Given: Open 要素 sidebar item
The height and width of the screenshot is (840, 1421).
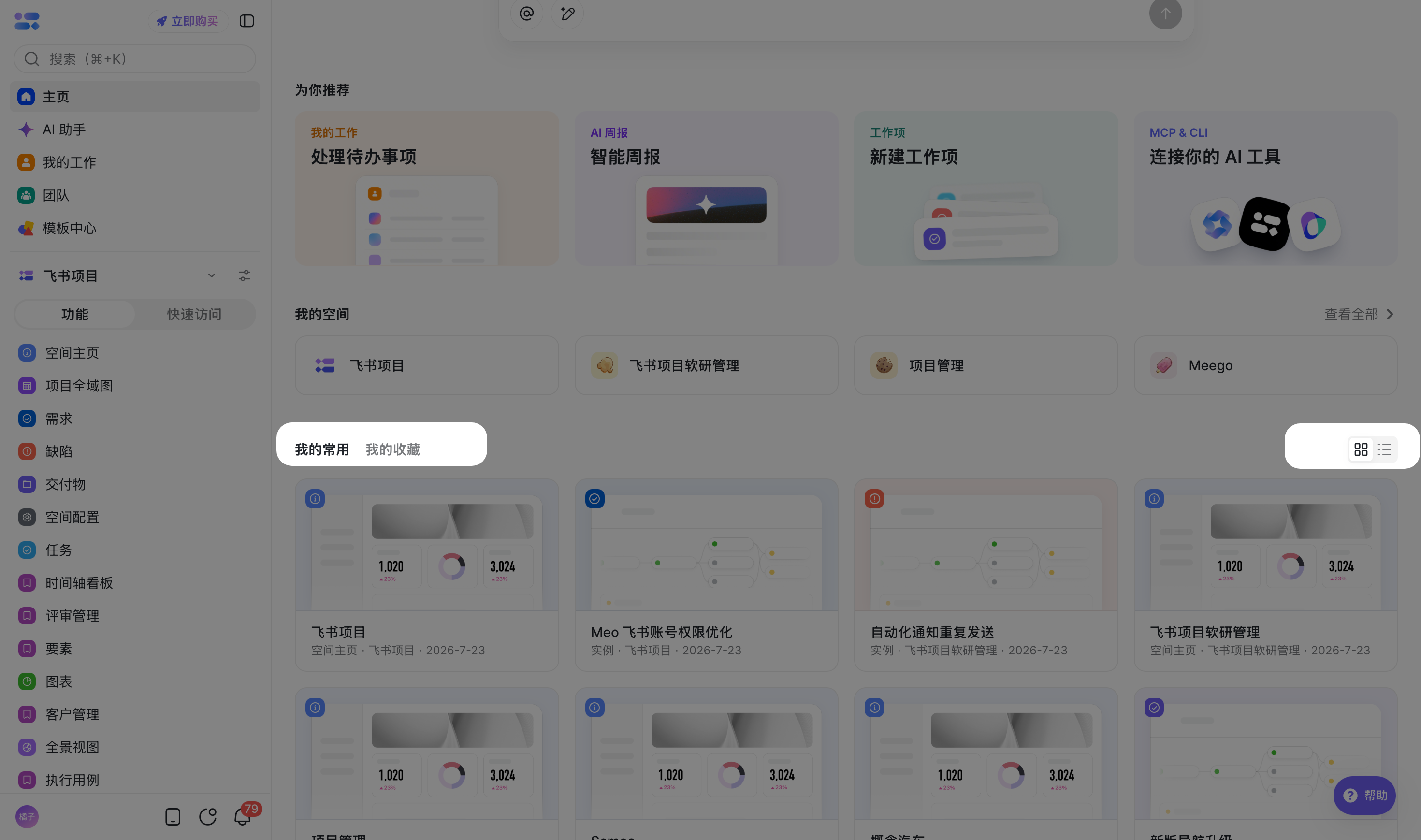Looking at the screenshot, I should point(135,648).
